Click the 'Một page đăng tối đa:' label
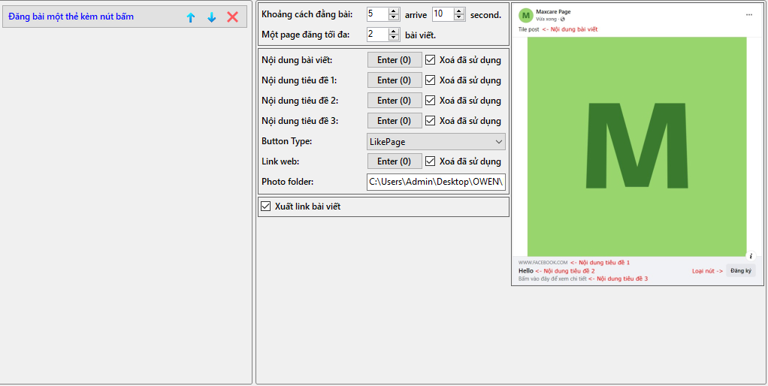 [x=306, y=35]
